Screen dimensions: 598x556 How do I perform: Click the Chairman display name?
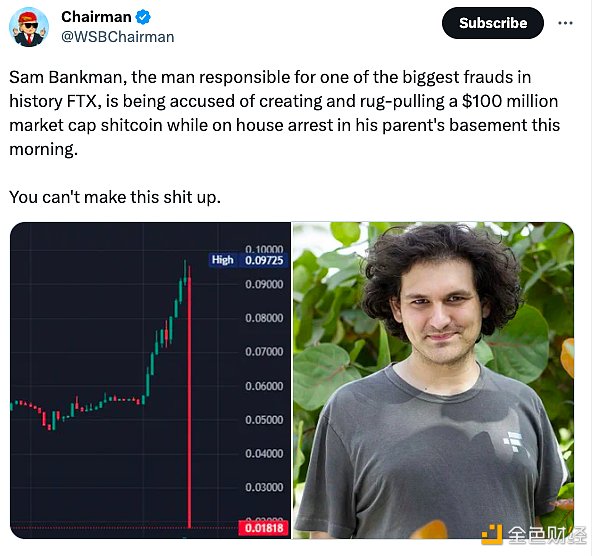point(96,17)
